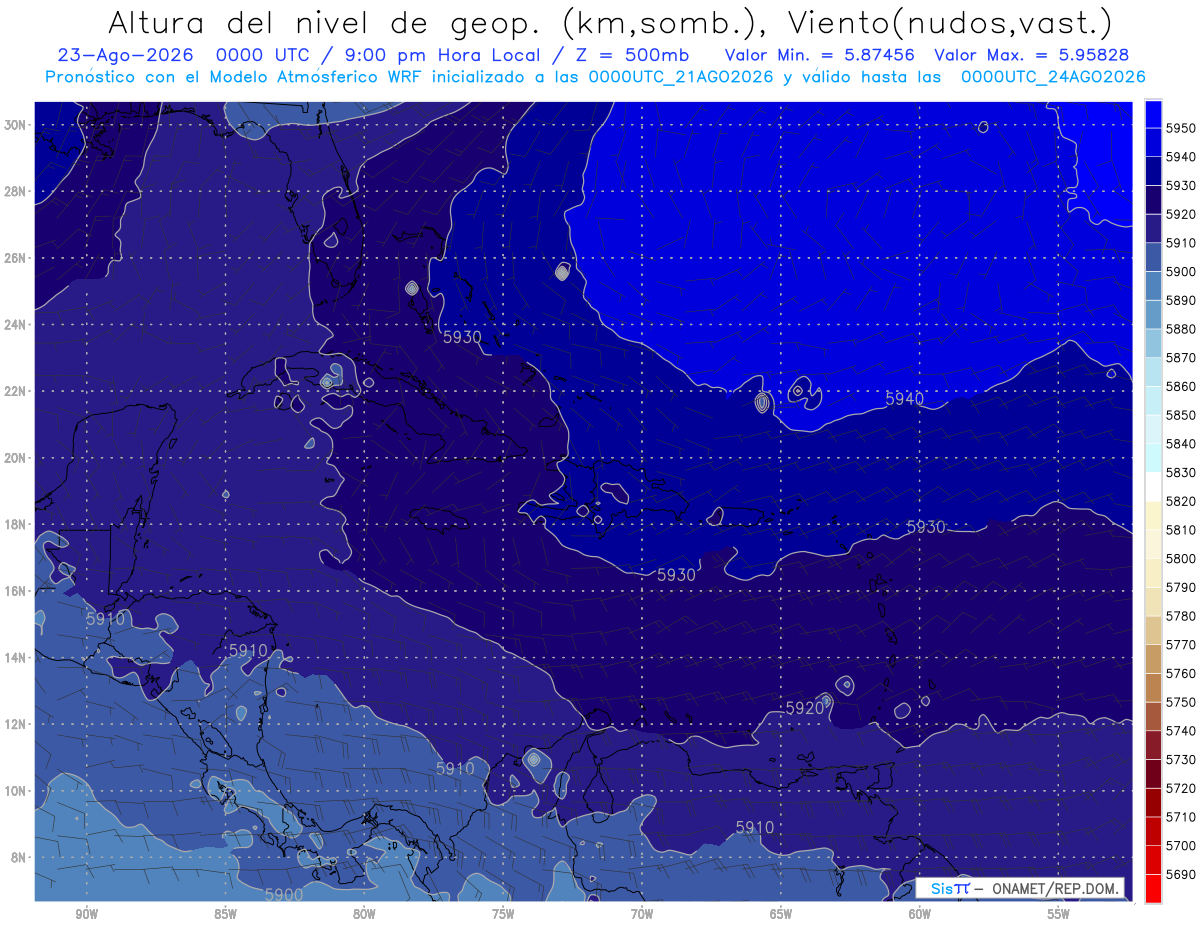Click the brightest blue legend swatch above 5950
The image size is (1200, 927).
1153,114
